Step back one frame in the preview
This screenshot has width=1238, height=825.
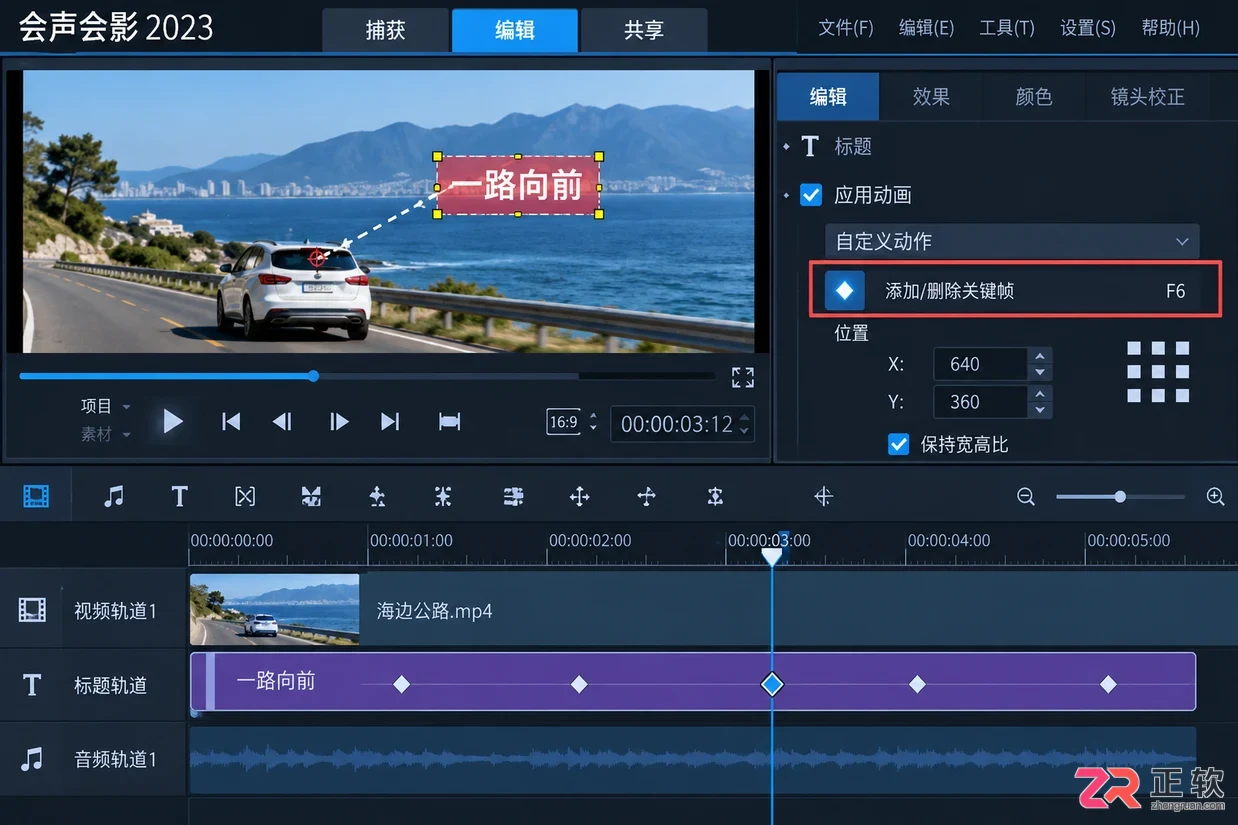click(x=282, y=422)
